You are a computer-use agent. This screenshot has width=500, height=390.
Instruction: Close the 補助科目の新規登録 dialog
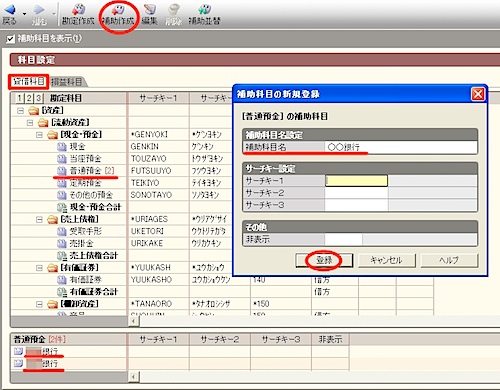478,94
